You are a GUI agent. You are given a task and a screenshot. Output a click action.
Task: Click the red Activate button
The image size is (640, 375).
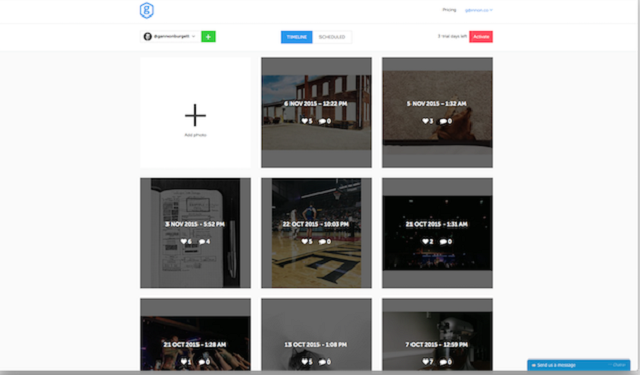pyautogui.click(x=481, y=37)
